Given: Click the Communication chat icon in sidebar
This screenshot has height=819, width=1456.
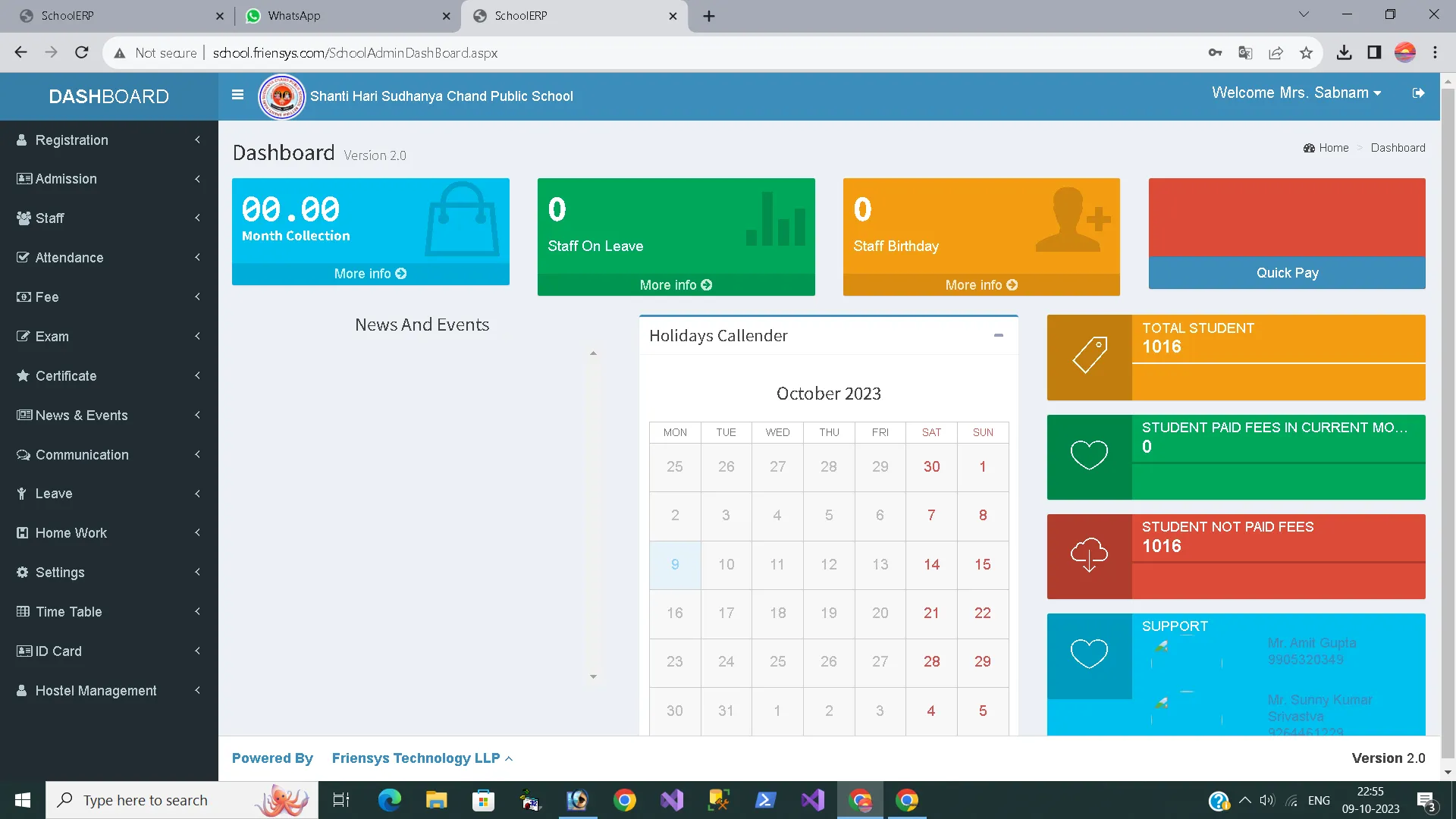Looking at the screenshot, I should [24, 454].
